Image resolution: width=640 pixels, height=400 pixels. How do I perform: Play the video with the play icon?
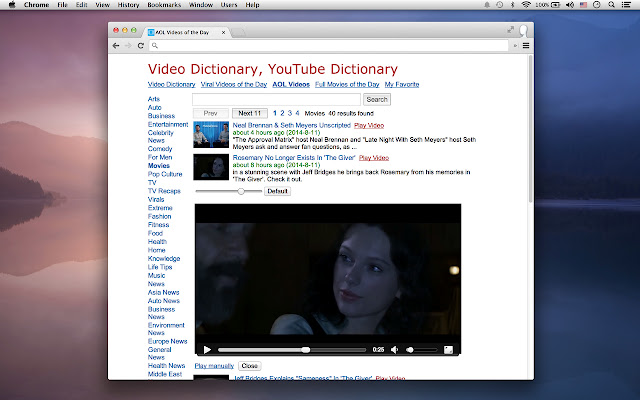tap(207, 350)
